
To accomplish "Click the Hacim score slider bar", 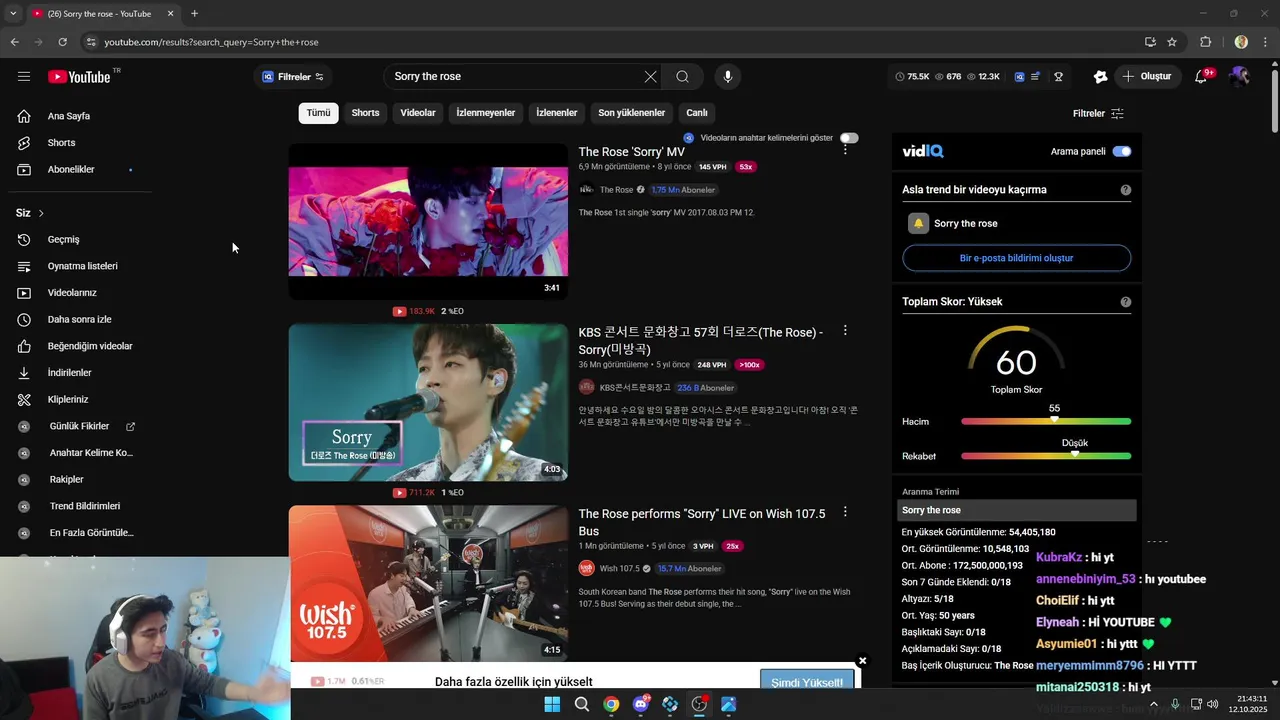I will coord(1046,421).
